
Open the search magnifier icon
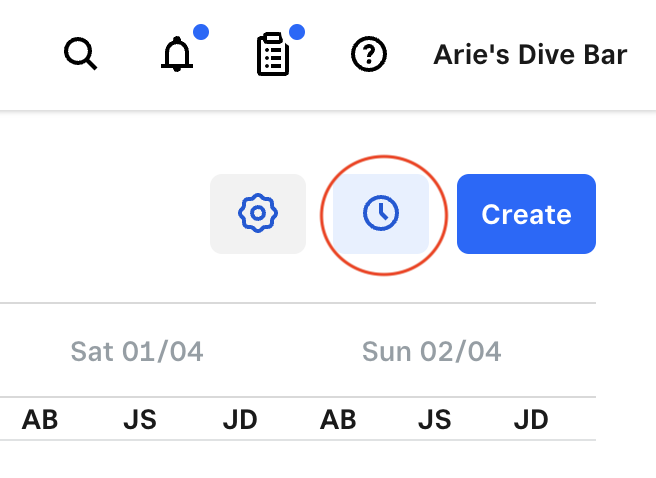(x=80, y=54)
